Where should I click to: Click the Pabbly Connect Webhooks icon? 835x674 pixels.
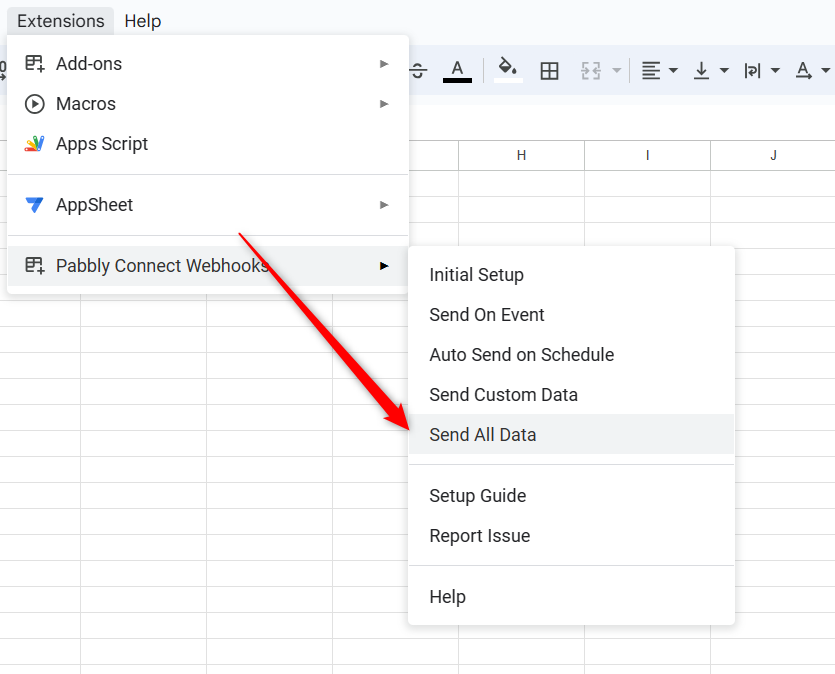pos(35,265)
